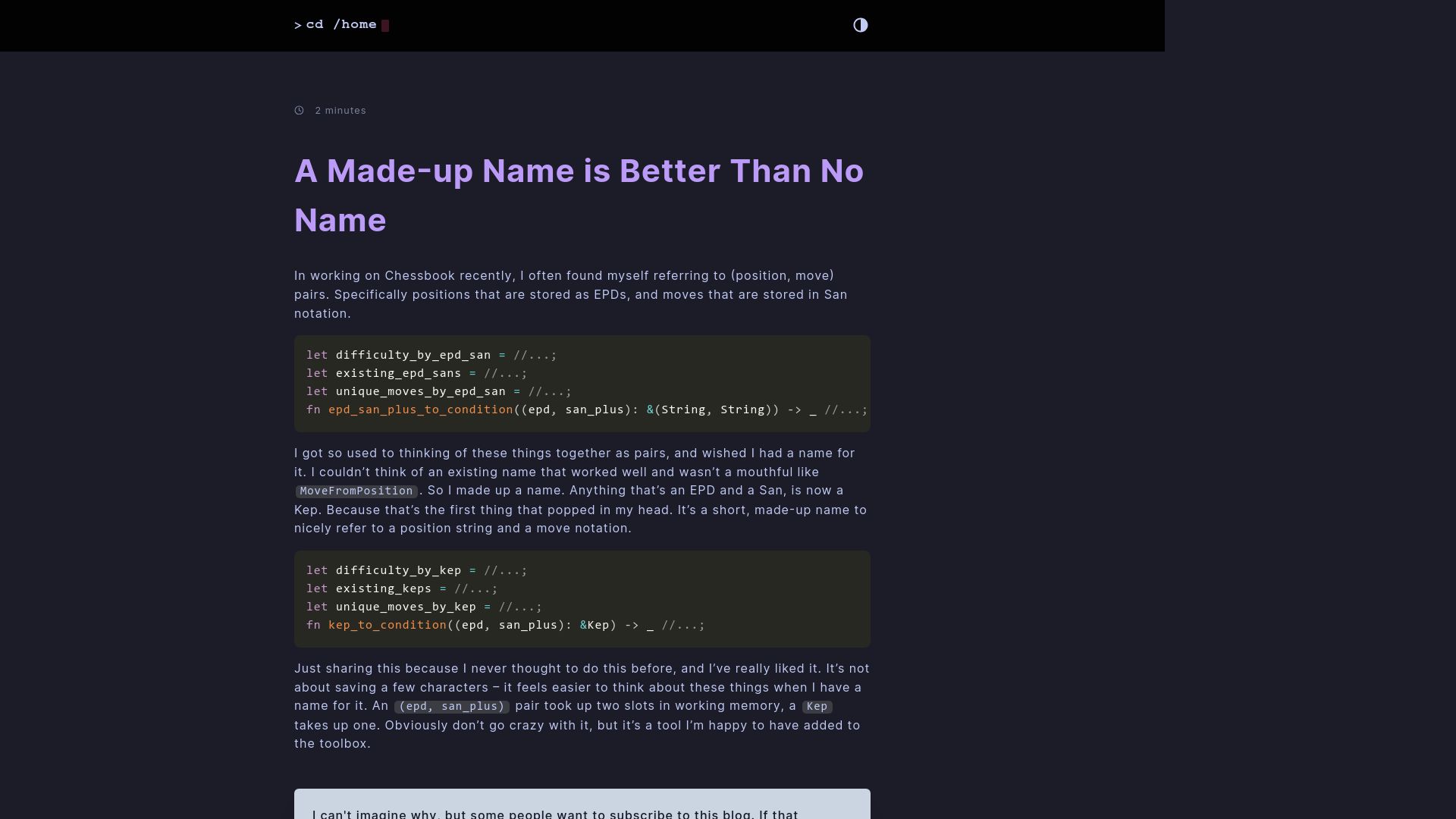Click the code line 'let difficulty_by_epd_san'
Image resolution: width=1456 pixels, height=819 pixels.
pyautogui.click(x=431, y=355)
